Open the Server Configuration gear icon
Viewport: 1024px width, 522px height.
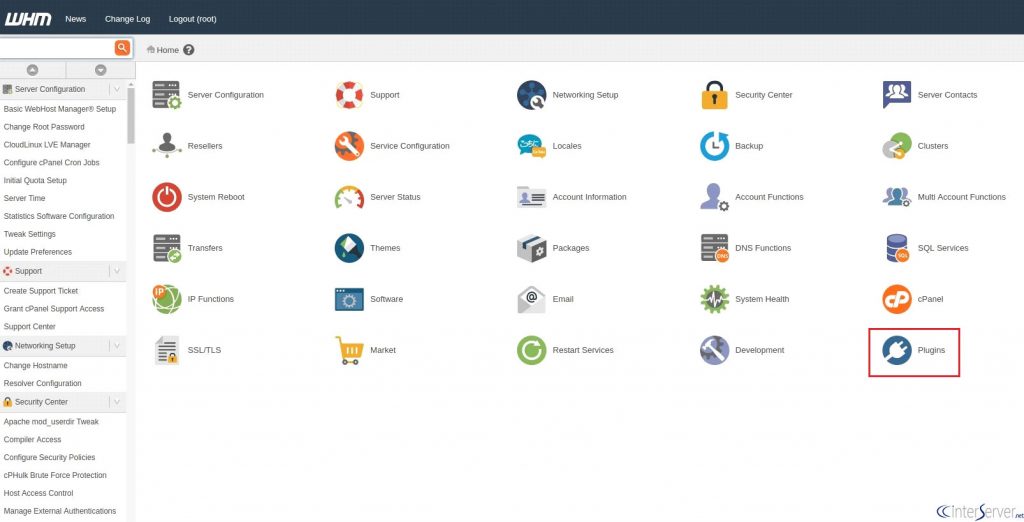pyautogui.click(x=167, y=95)
